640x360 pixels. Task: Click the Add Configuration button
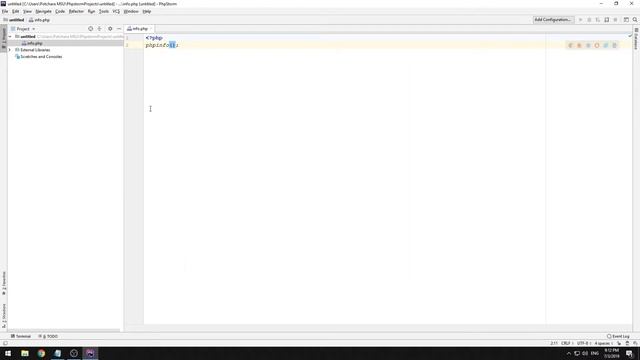pos(553,20)
